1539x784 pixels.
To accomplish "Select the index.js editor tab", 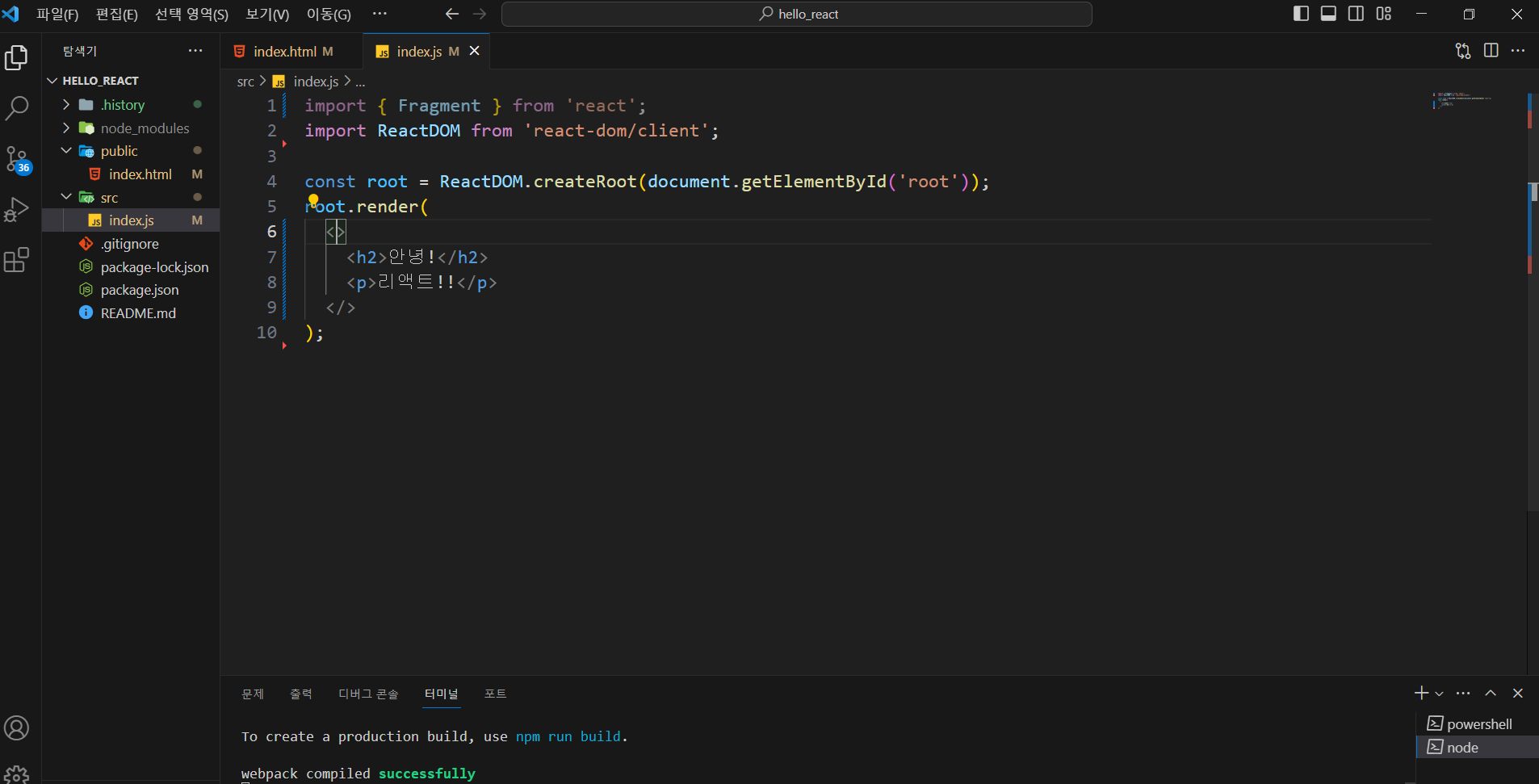I will point(426,51).
